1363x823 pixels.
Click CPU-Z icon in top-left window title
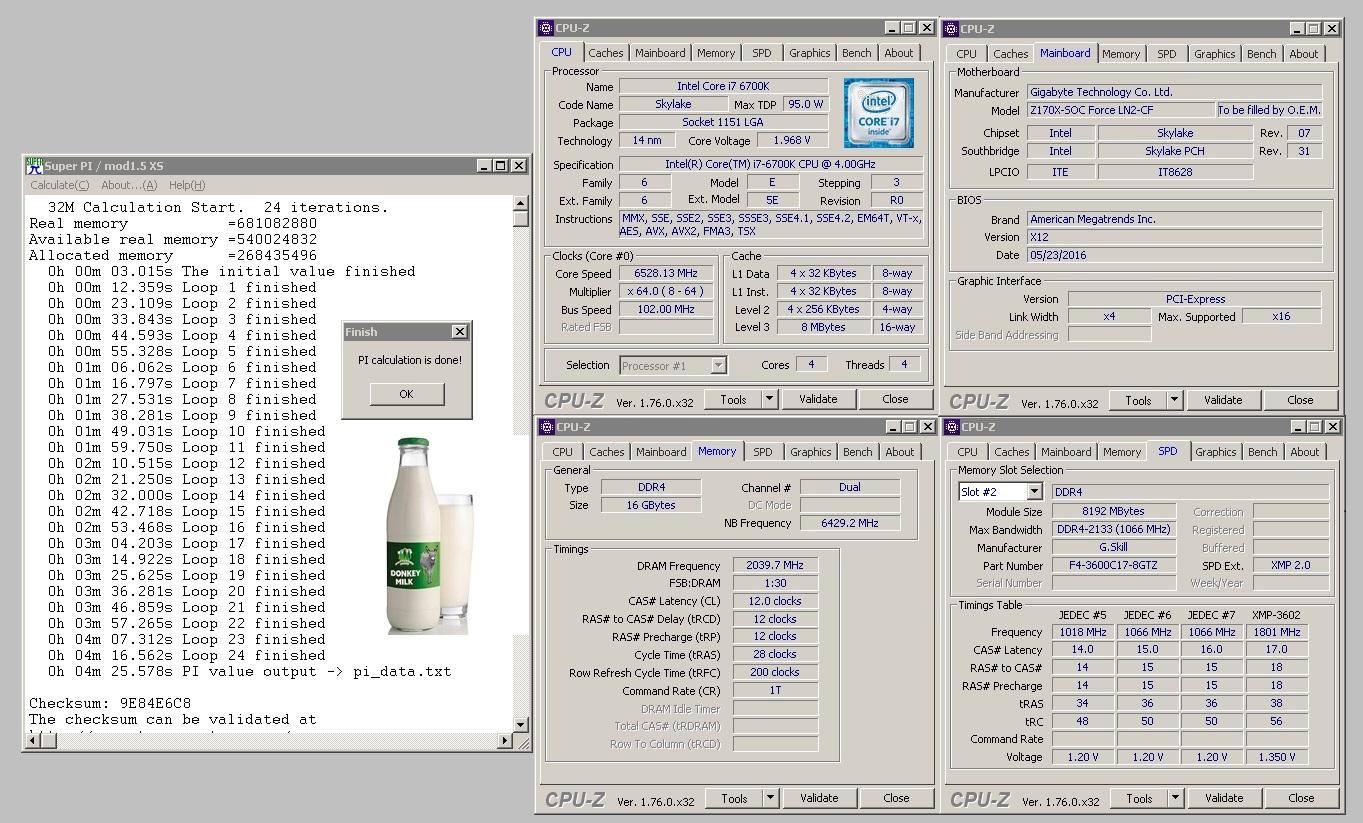tap(547, 28)
